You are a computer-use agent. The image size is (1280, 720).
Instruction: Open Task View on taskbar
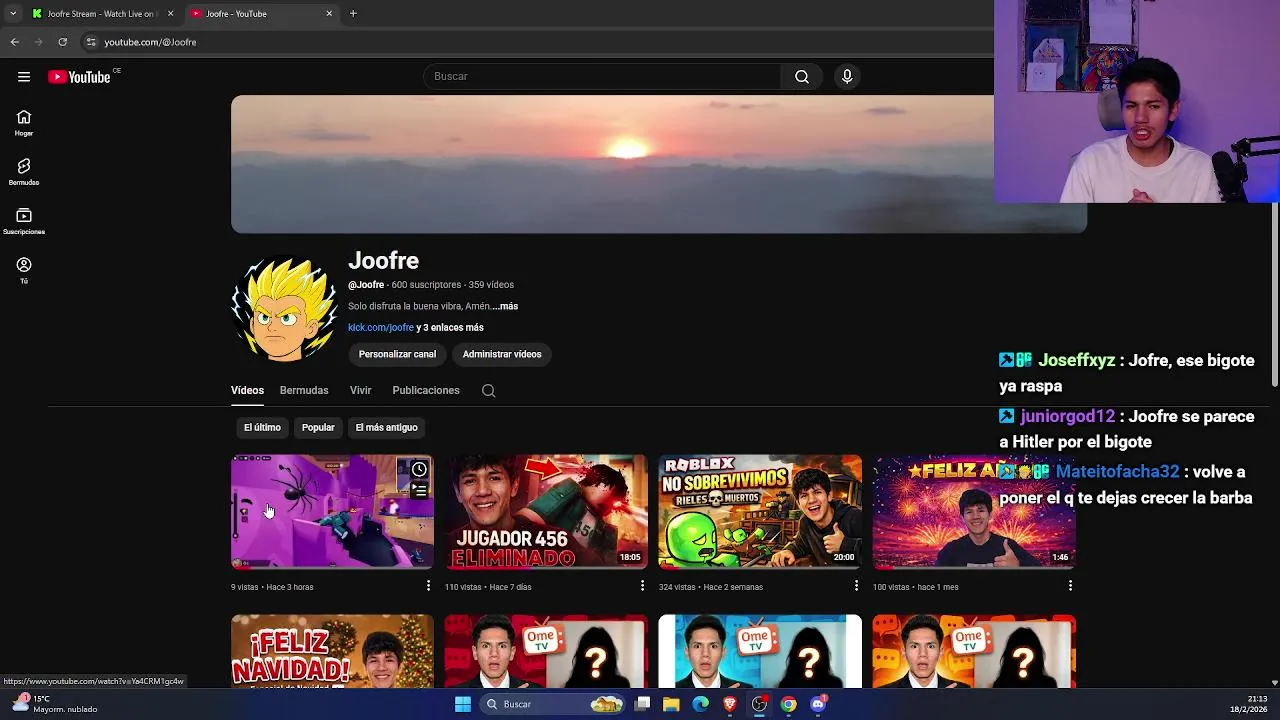tap(643, 704)
